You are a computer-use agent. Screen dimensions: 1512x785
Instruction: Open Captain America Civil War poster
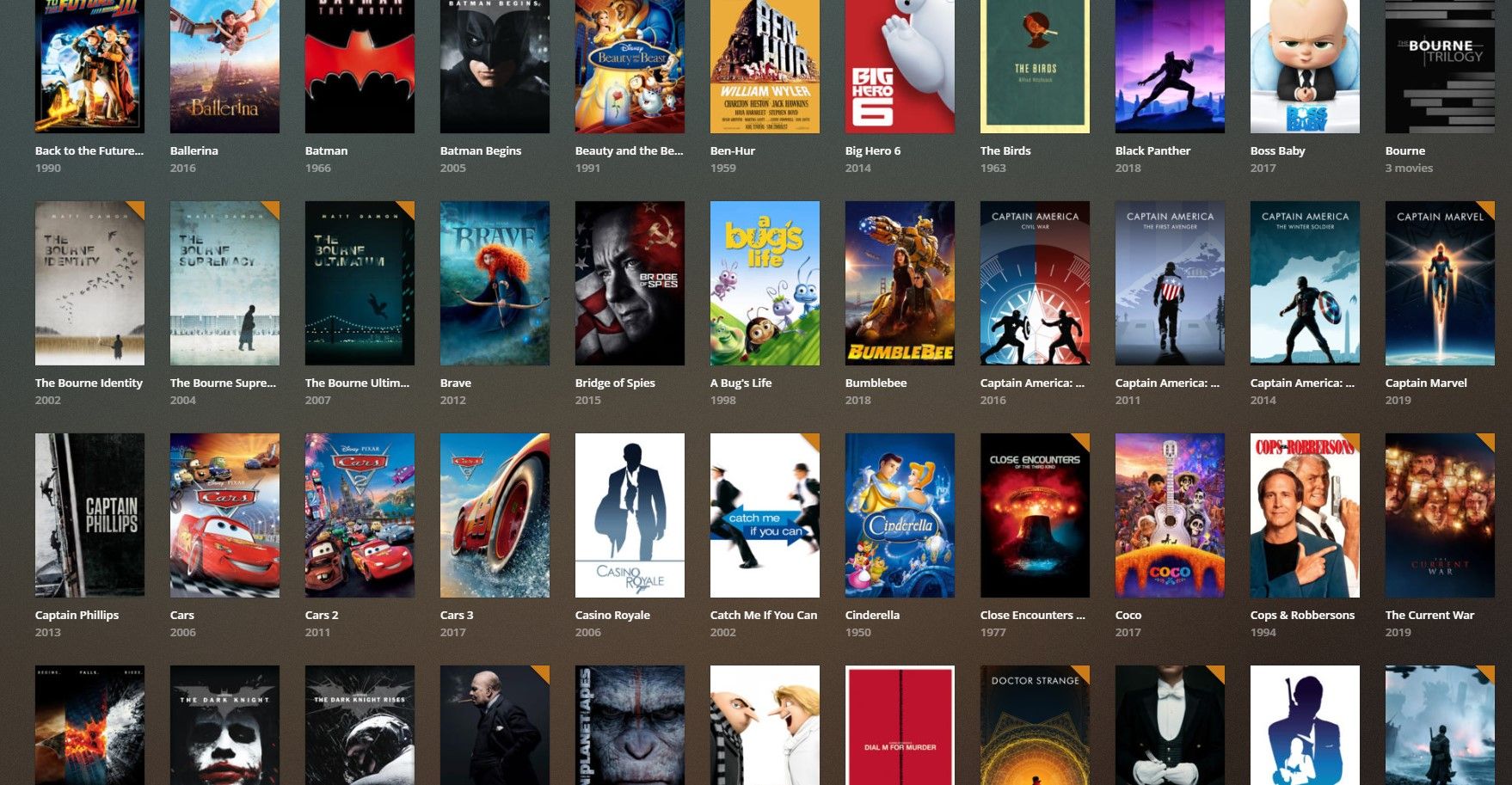tap(1035, 283)
